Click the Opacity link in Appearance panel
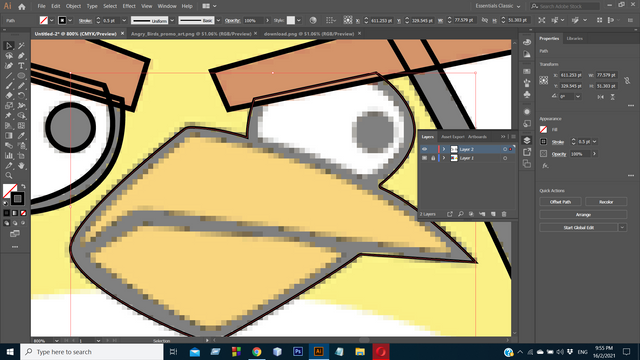The width and height of the screenshot is (640, 360). pyautogui.click(x=559, y=154)
